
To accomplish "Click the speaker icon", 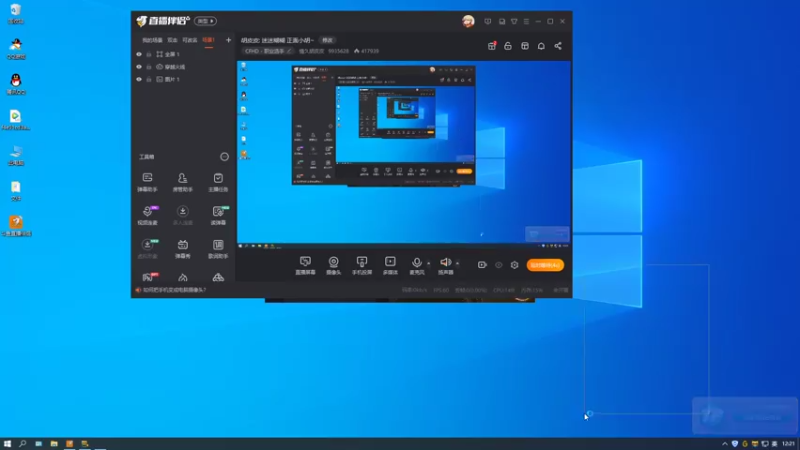I will coord(445,262).
